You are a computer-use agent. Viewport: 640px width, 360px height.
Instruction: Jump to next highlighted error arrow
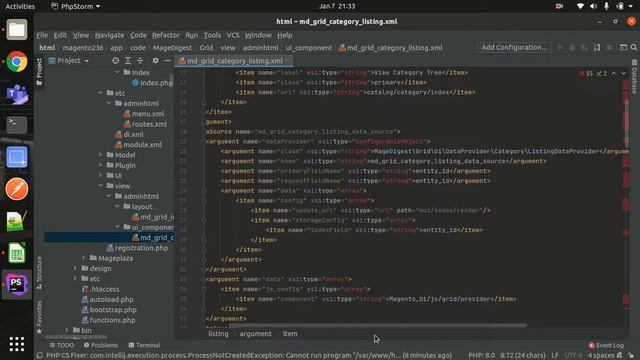[623, 73]
